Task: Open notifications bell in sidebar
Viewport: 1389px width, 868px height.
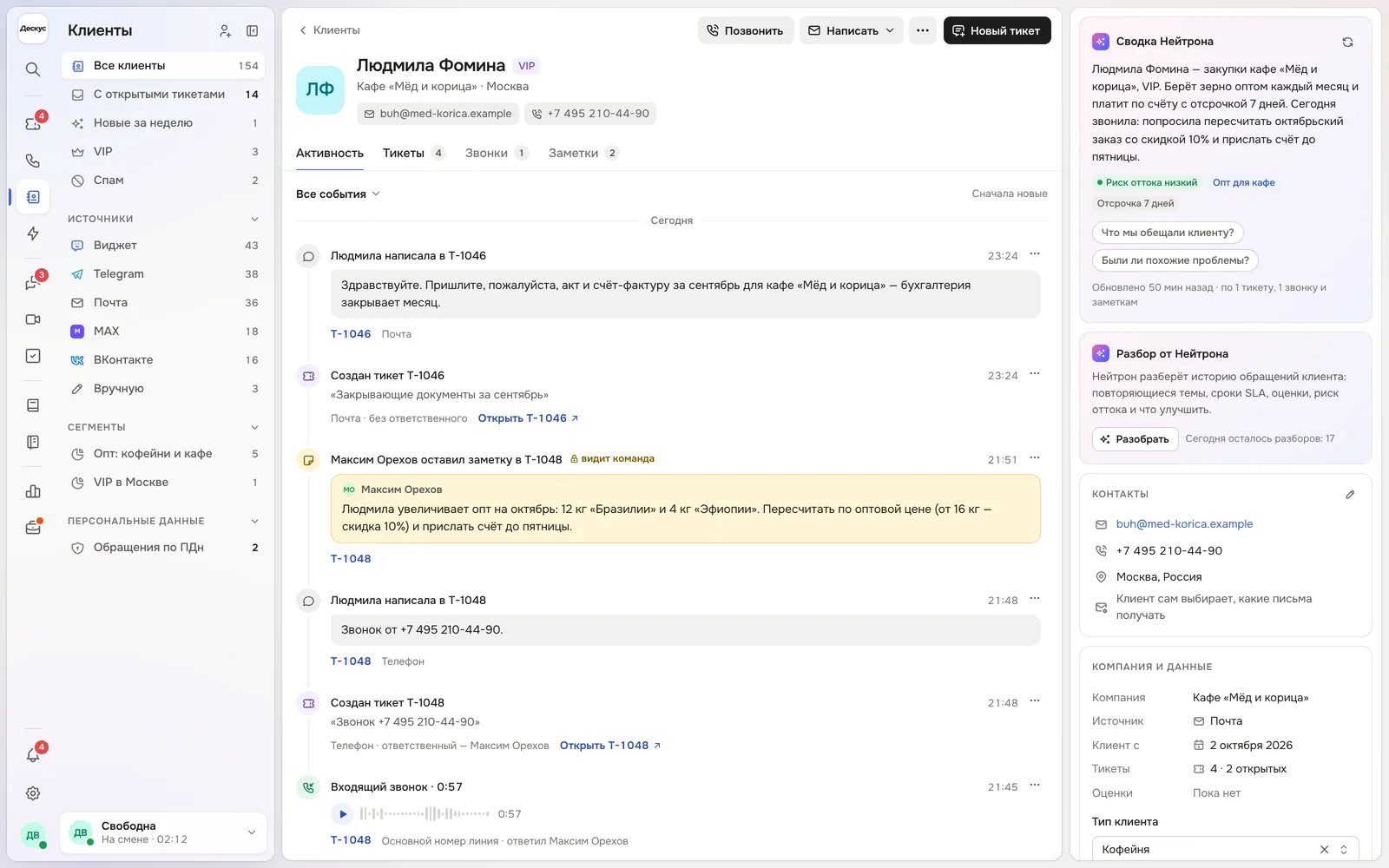Action: (x=33, y=755)
